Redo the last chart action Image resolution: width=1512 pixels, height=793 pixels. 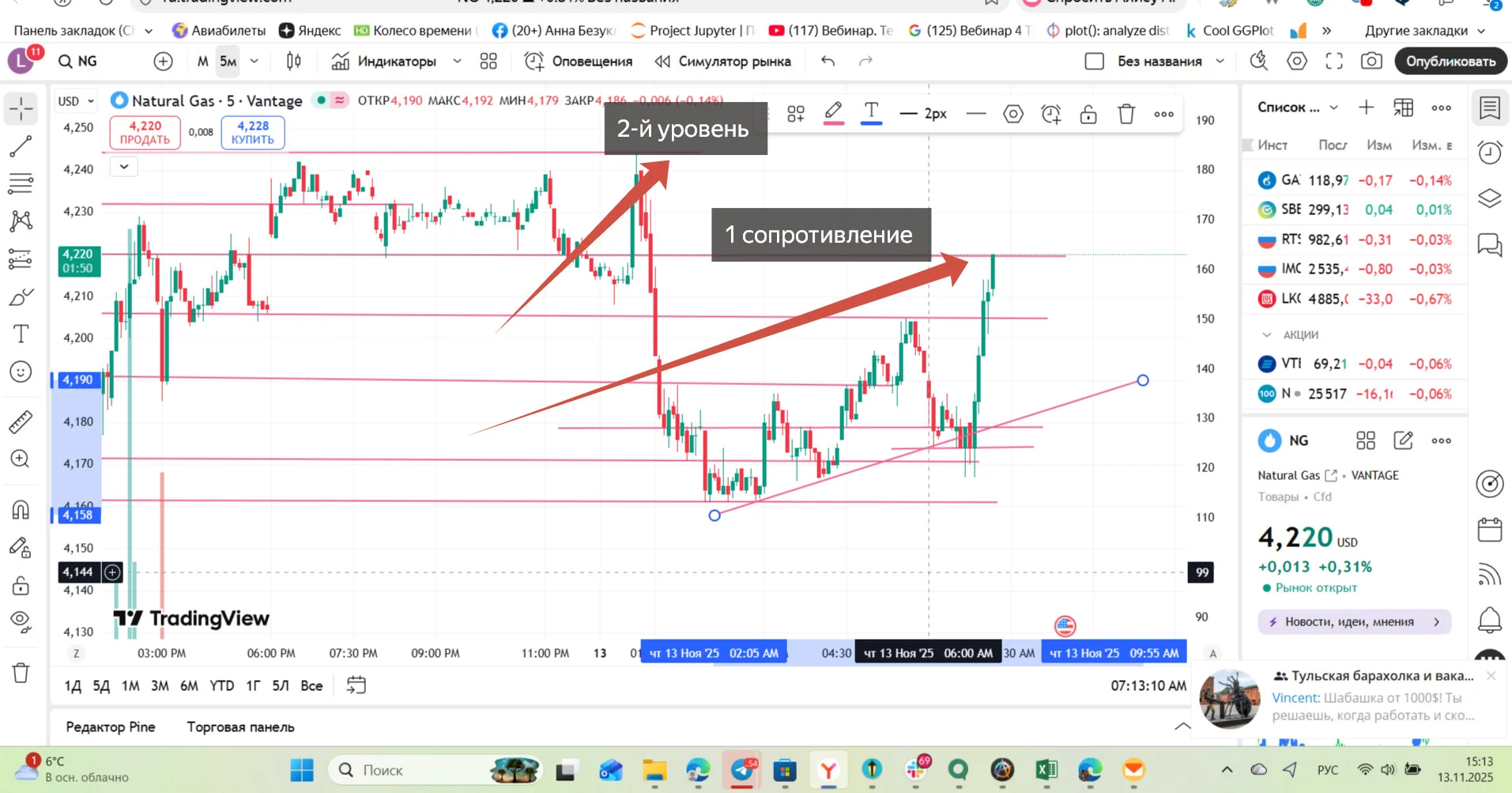[865, 61]
